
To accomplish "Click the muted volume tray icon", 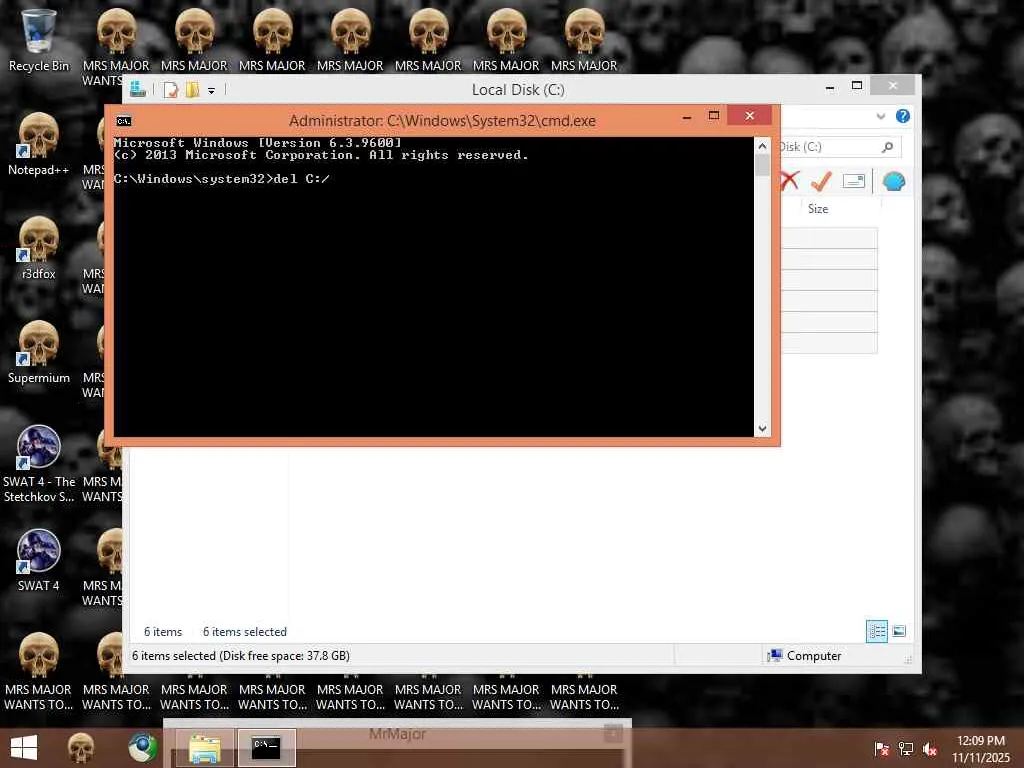I will (x=930, y=749).
